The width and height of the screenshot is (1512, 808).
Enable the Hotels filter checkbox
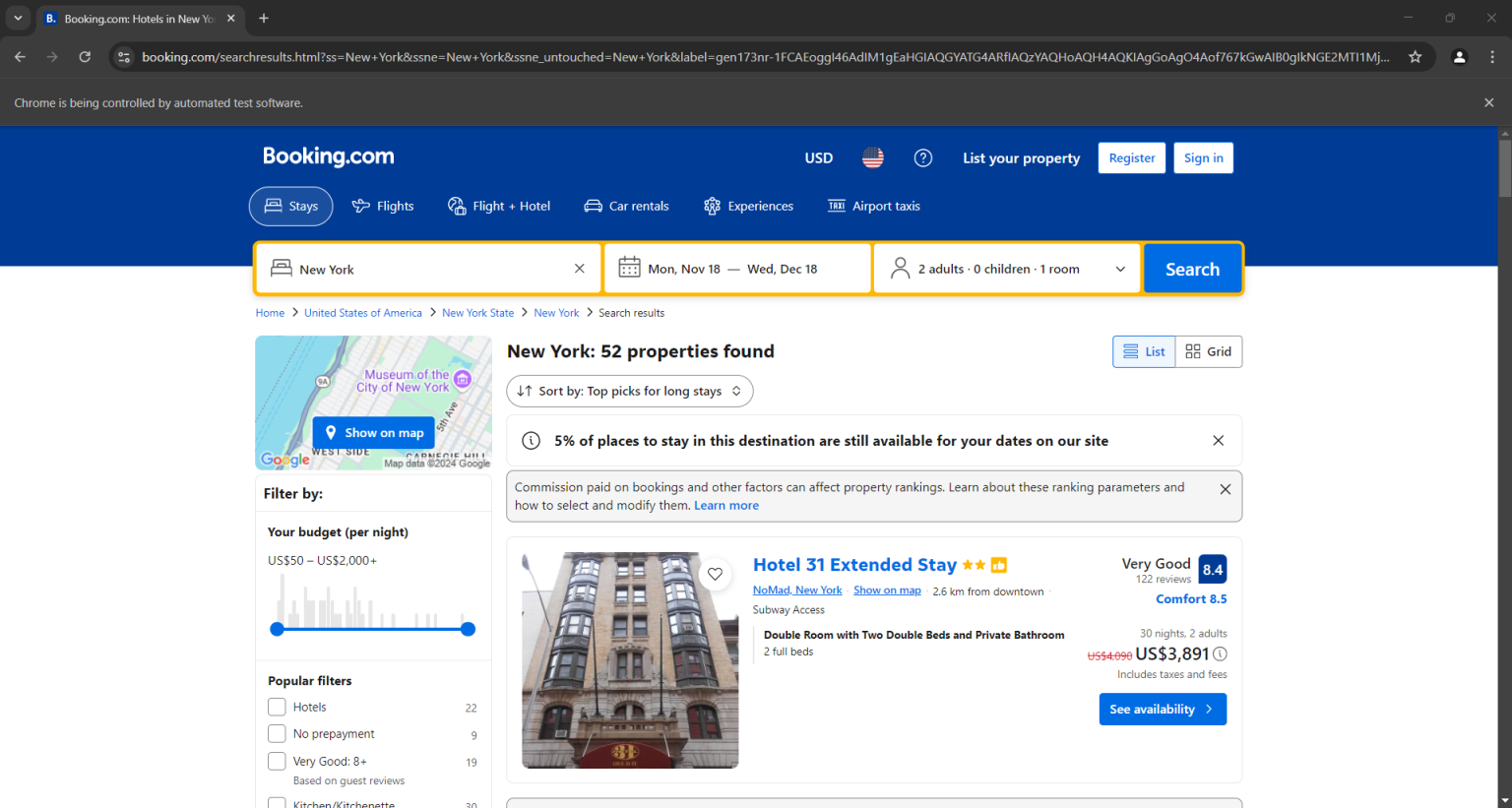[x=277, y=707]
